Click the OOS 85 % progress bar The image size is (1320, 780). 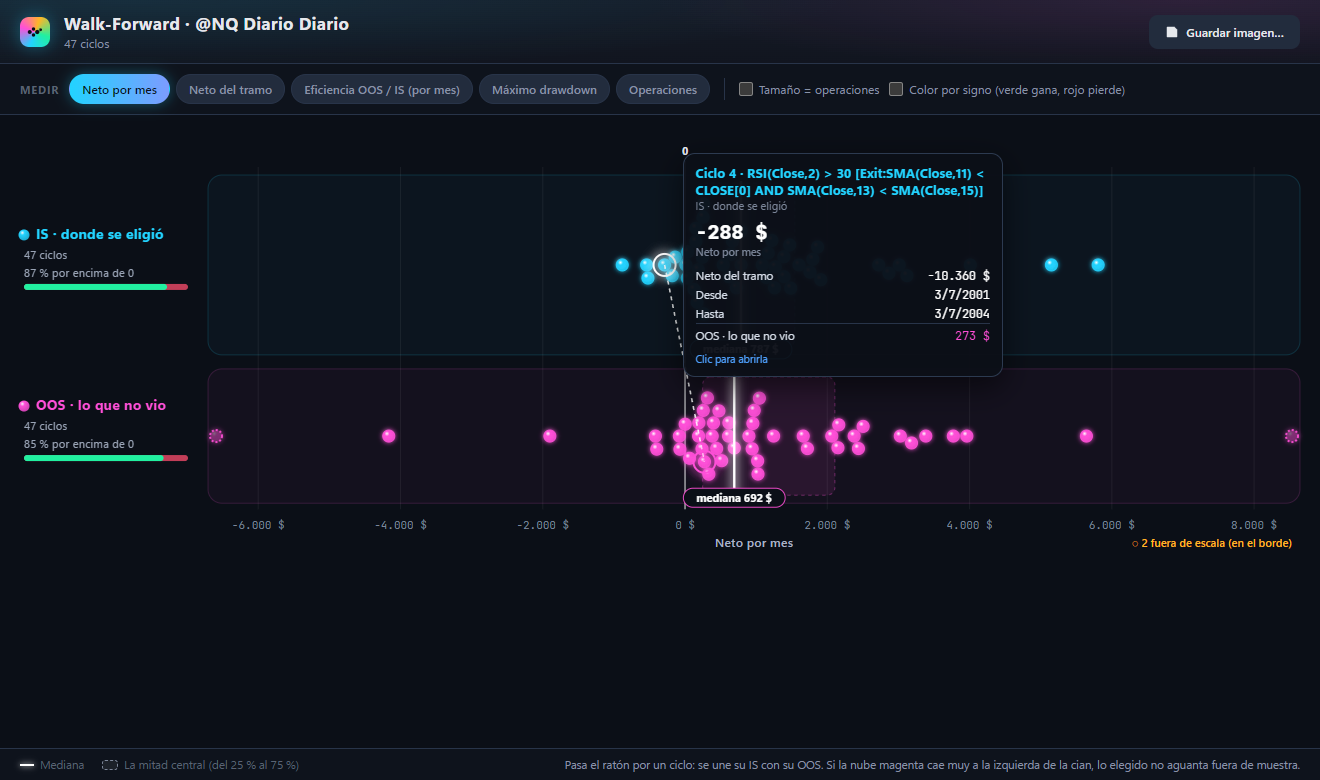tap(106, 458)
